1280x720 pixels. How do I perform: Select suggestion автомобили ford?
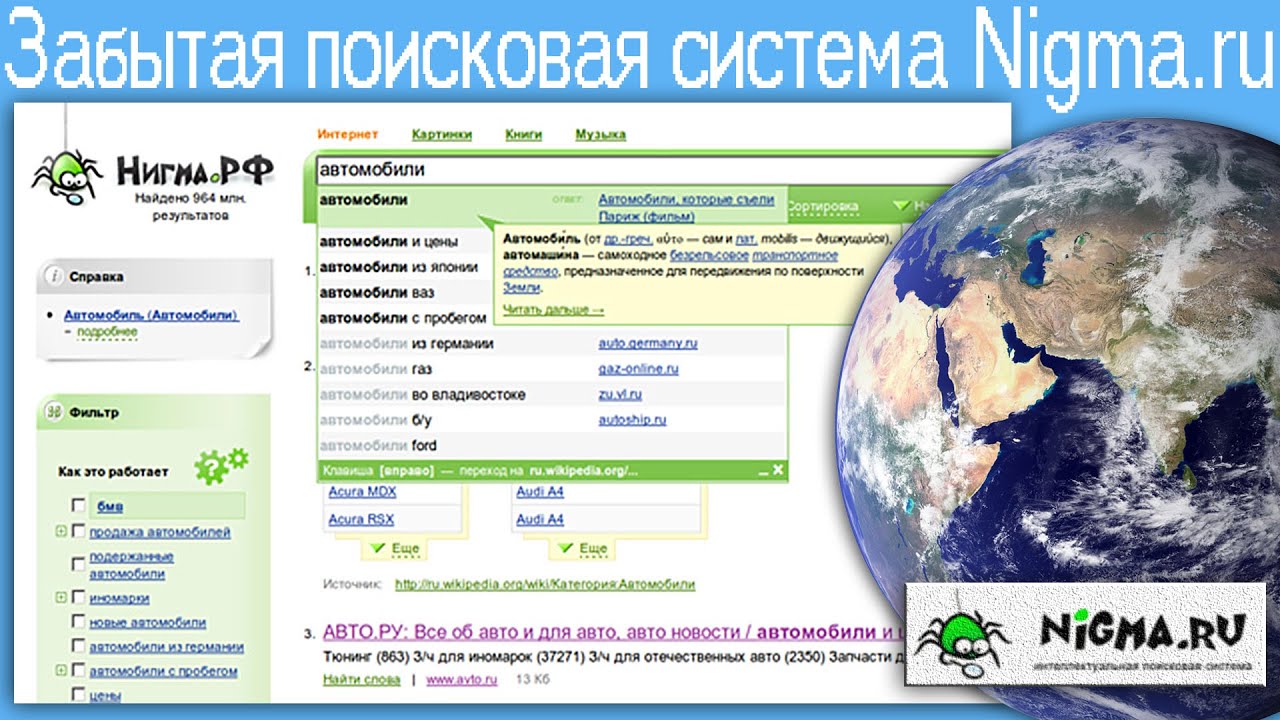378,446
